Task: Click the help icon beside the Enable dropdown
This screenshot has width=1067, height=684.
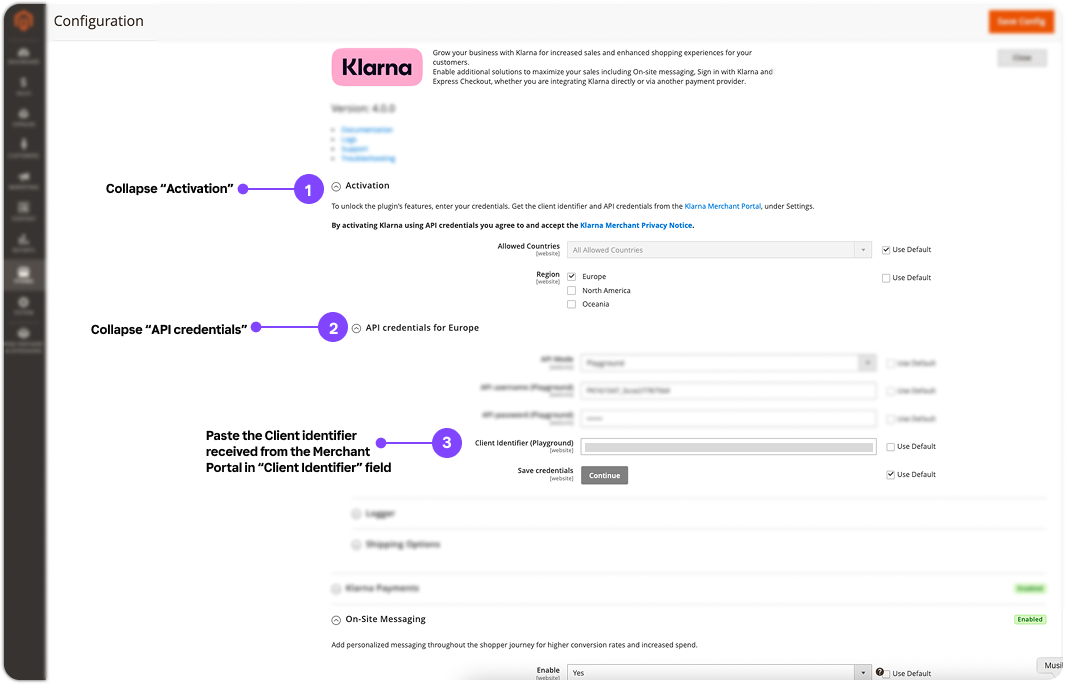Action: coord(880,673)
